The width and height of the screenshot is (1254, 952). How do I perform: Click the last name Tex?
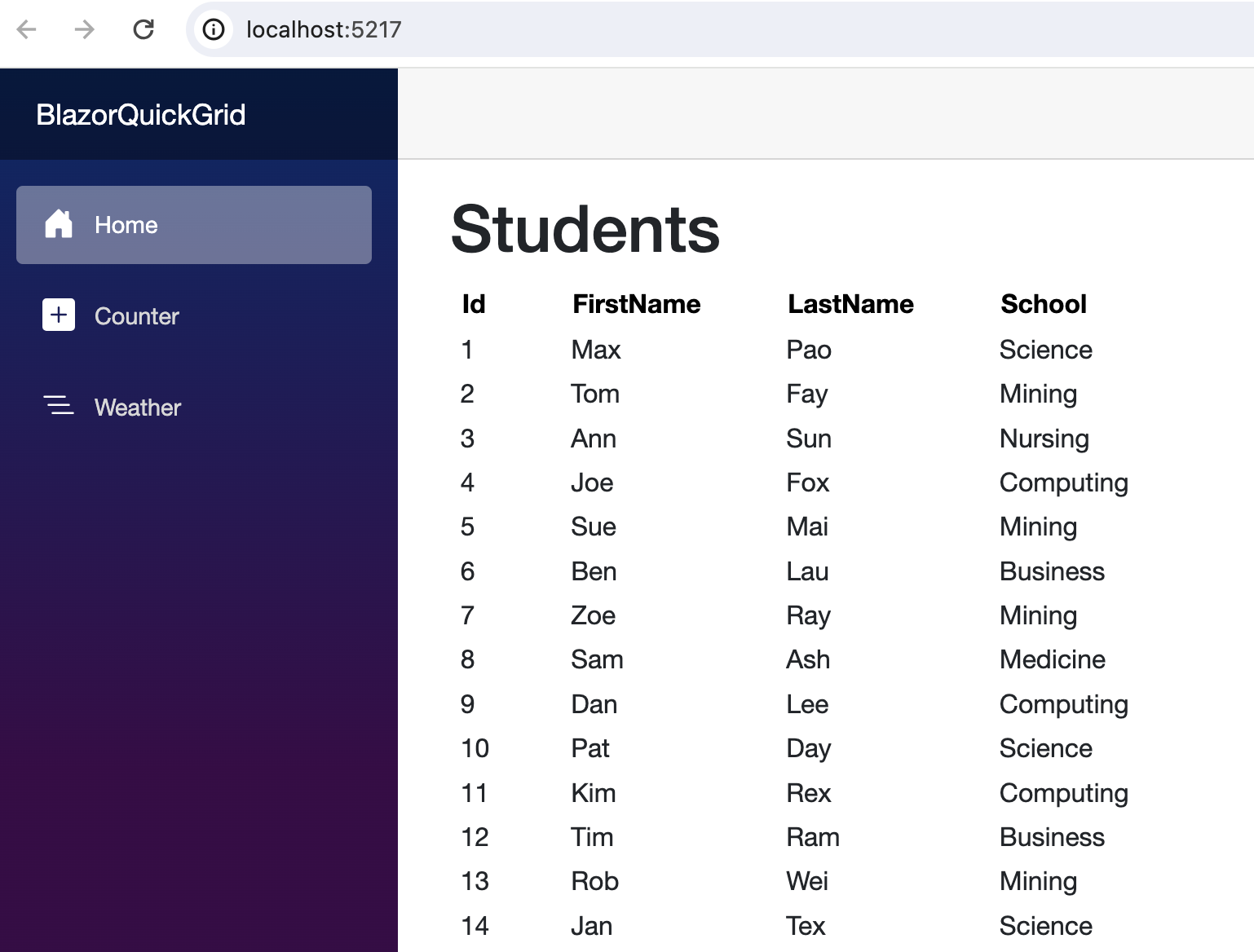[x=806, y=926]
